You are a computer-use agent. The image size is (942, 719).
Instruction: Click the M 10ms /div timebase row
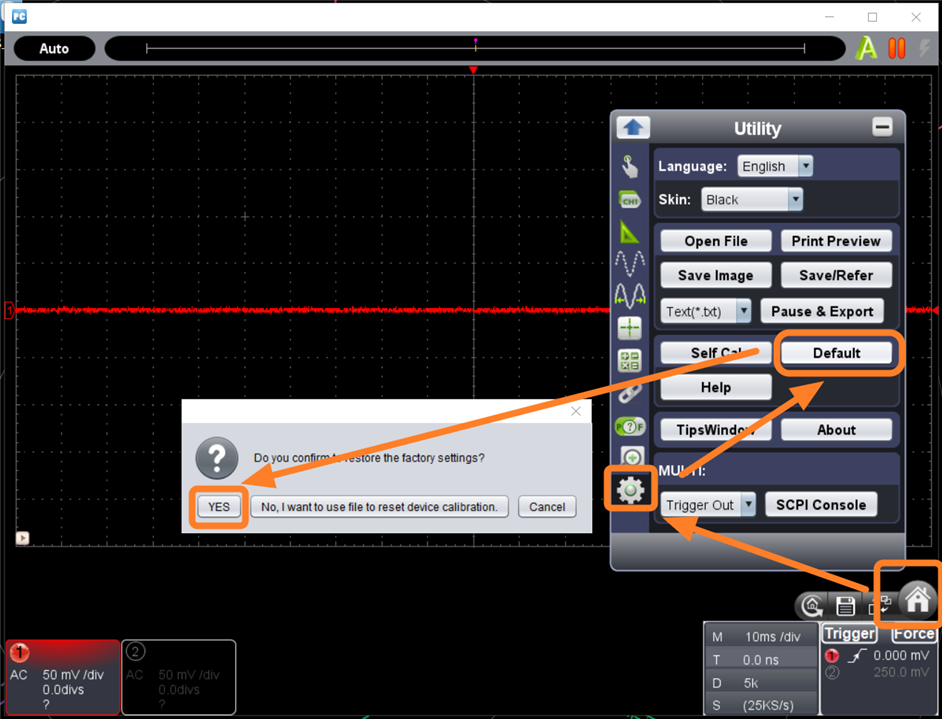(x=761, y=636)
